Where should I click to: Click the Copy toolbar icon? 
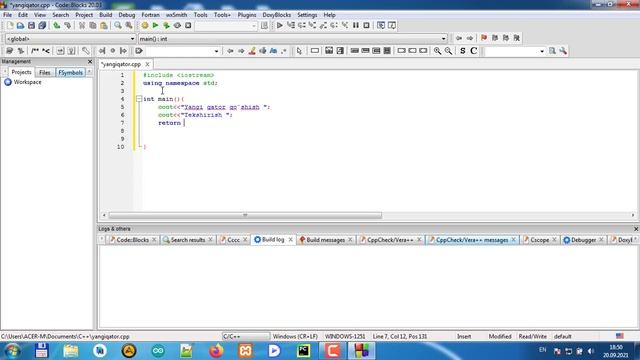(93, 25)
